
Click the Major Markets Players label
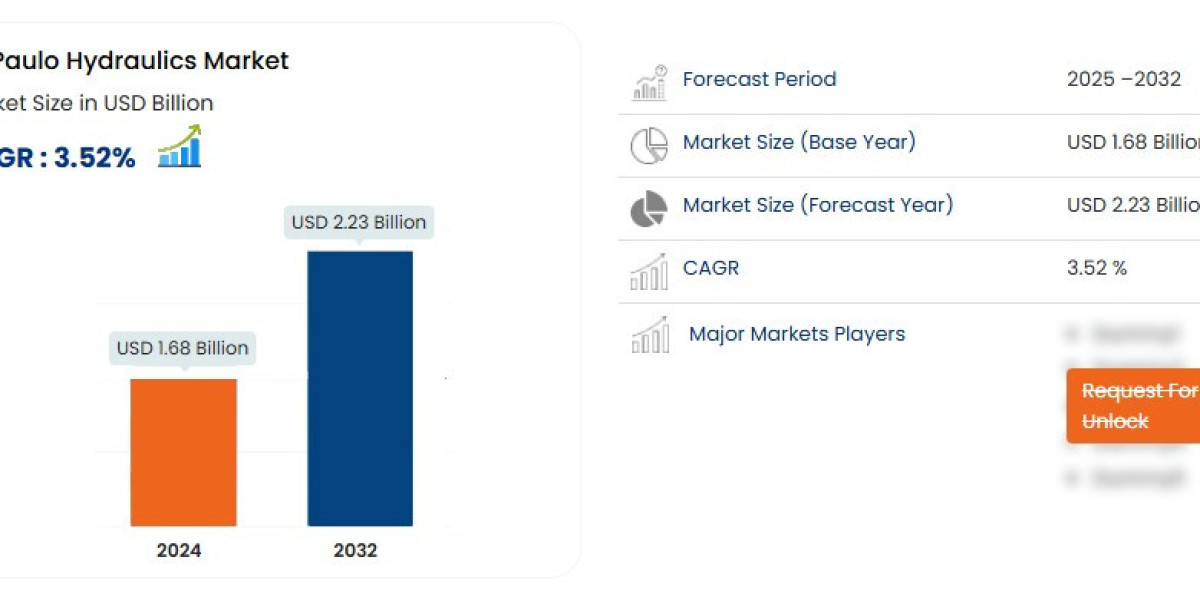click(x=797, y=334)
